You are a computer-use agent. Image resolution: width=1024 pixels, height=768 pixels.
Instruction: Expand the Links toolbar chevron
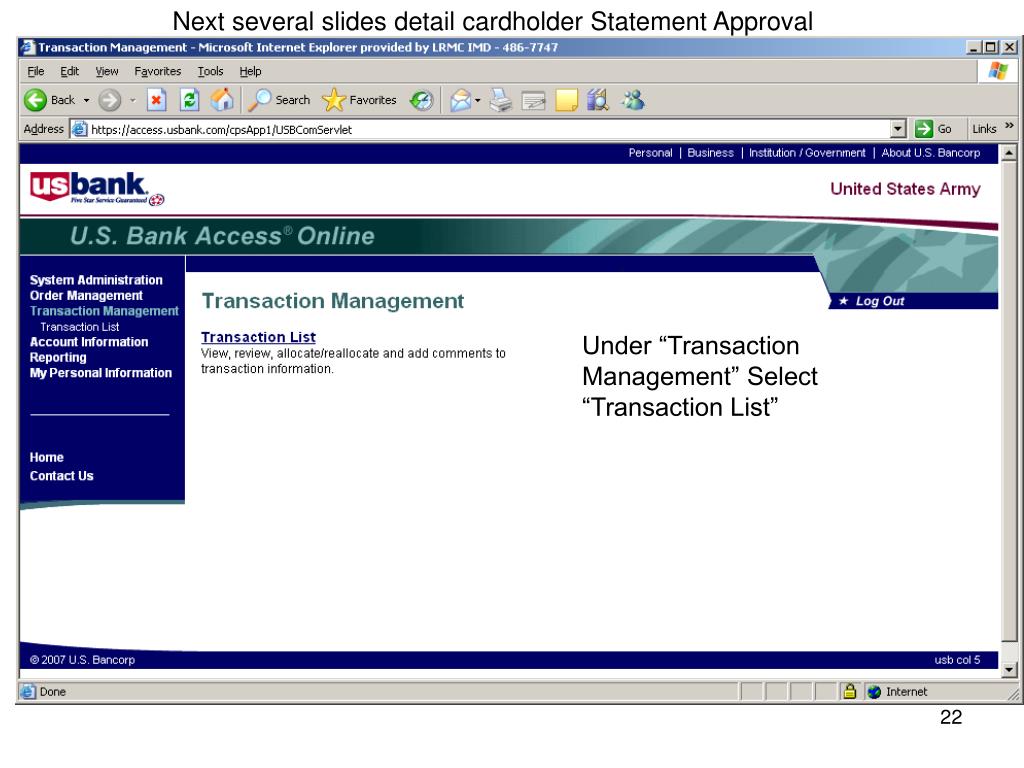click(1009, 125)
